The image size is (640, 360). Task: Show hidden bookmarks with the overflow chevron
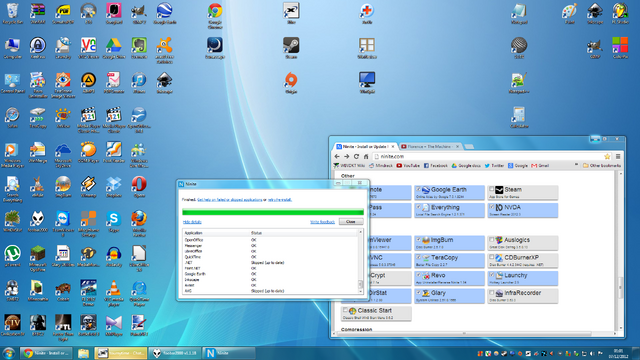[x=576, y=165]
